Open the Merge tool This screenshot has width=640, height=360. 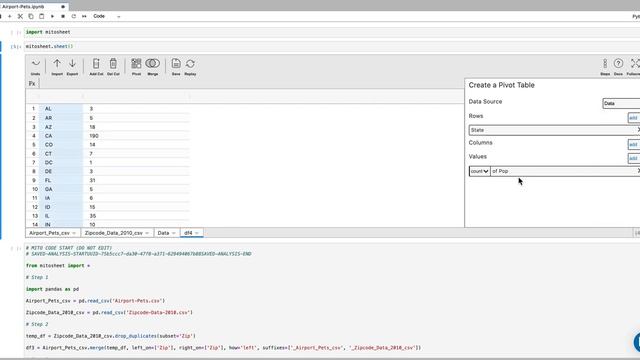[x=153, y=67]
